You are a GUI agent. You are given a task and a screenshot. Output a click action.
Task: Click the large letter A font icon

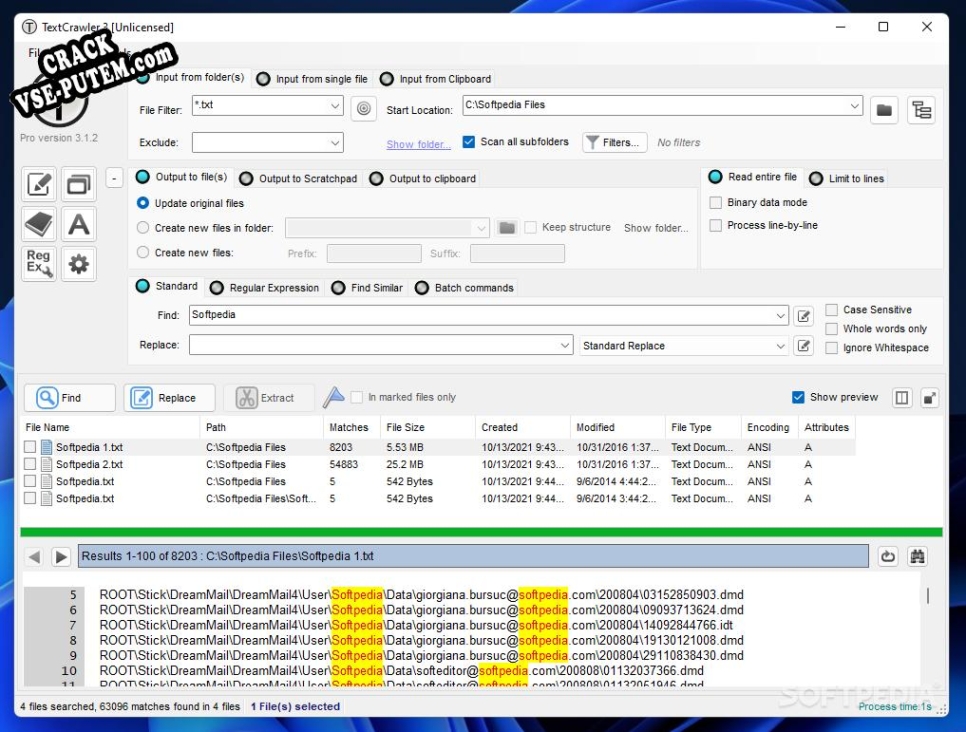tap(78, 224)
